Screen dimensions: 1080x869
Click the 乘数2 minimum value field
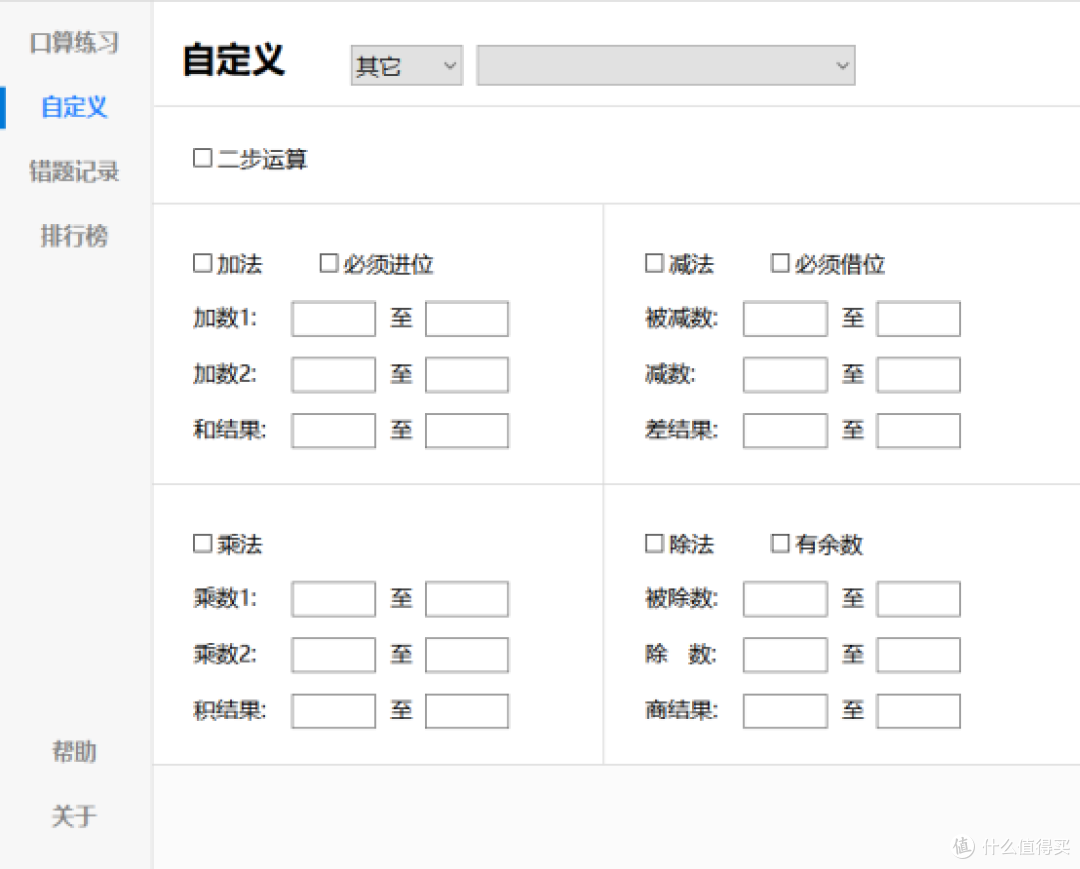[333, 655]
